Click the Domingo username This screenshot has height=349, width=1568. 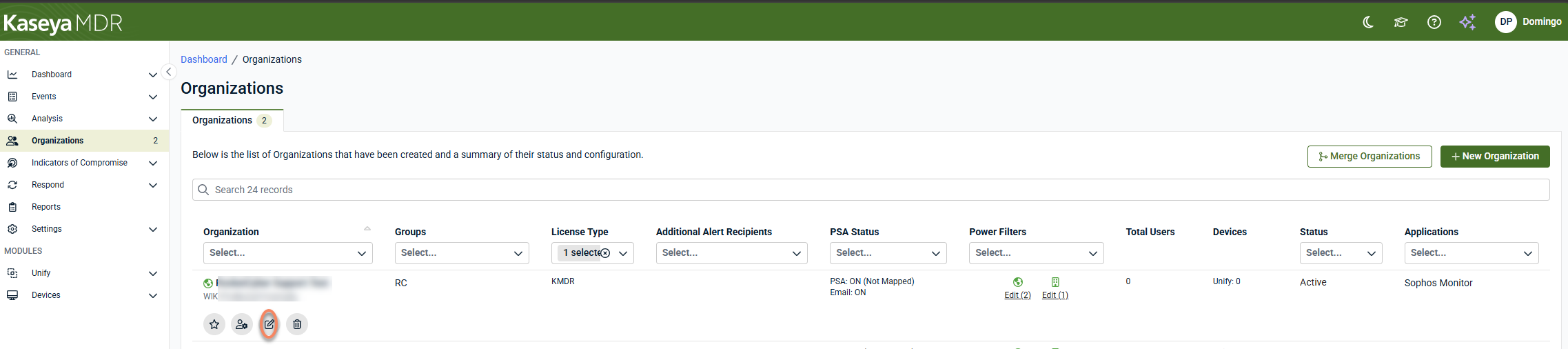tap(1542, 21)
